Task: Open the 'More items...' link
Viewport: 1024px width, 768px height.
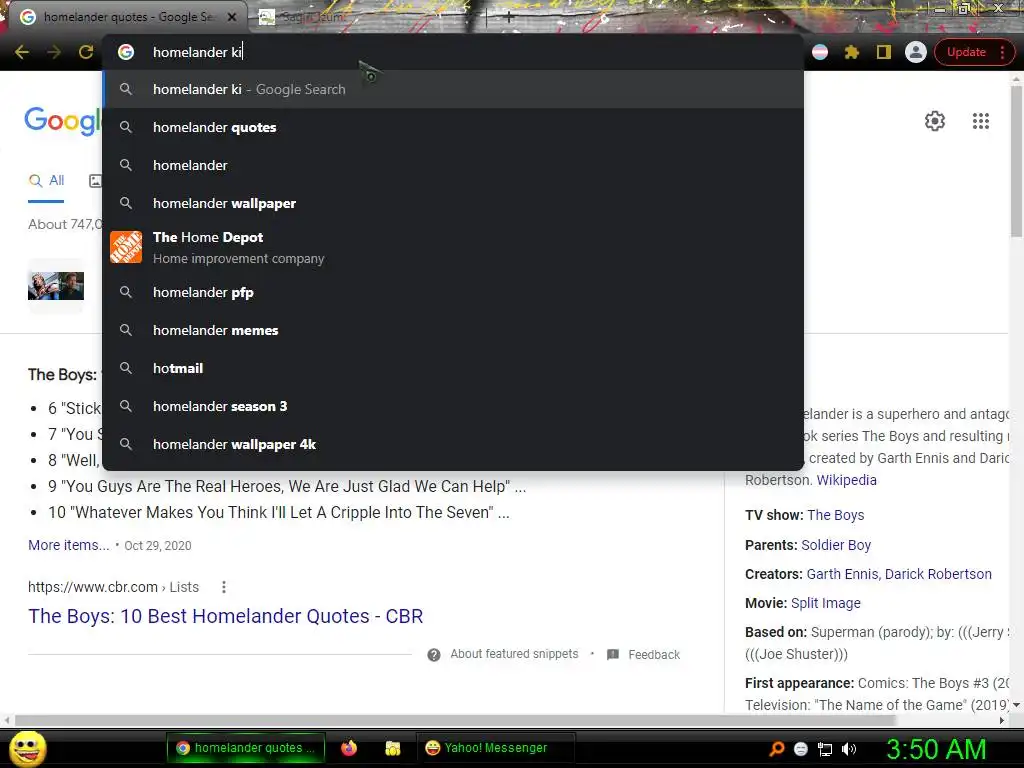Action: point(69,545)
